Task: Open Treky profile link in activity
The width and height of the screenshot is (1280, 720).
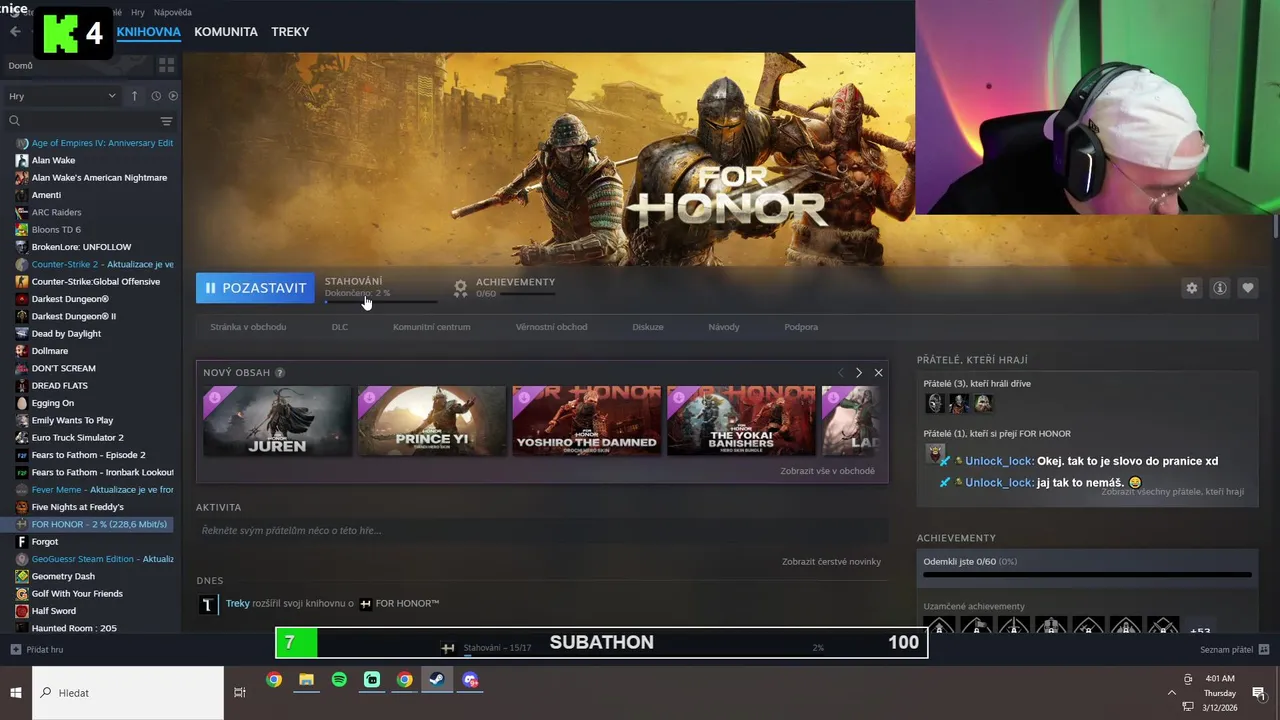Action: coord(238,604)
